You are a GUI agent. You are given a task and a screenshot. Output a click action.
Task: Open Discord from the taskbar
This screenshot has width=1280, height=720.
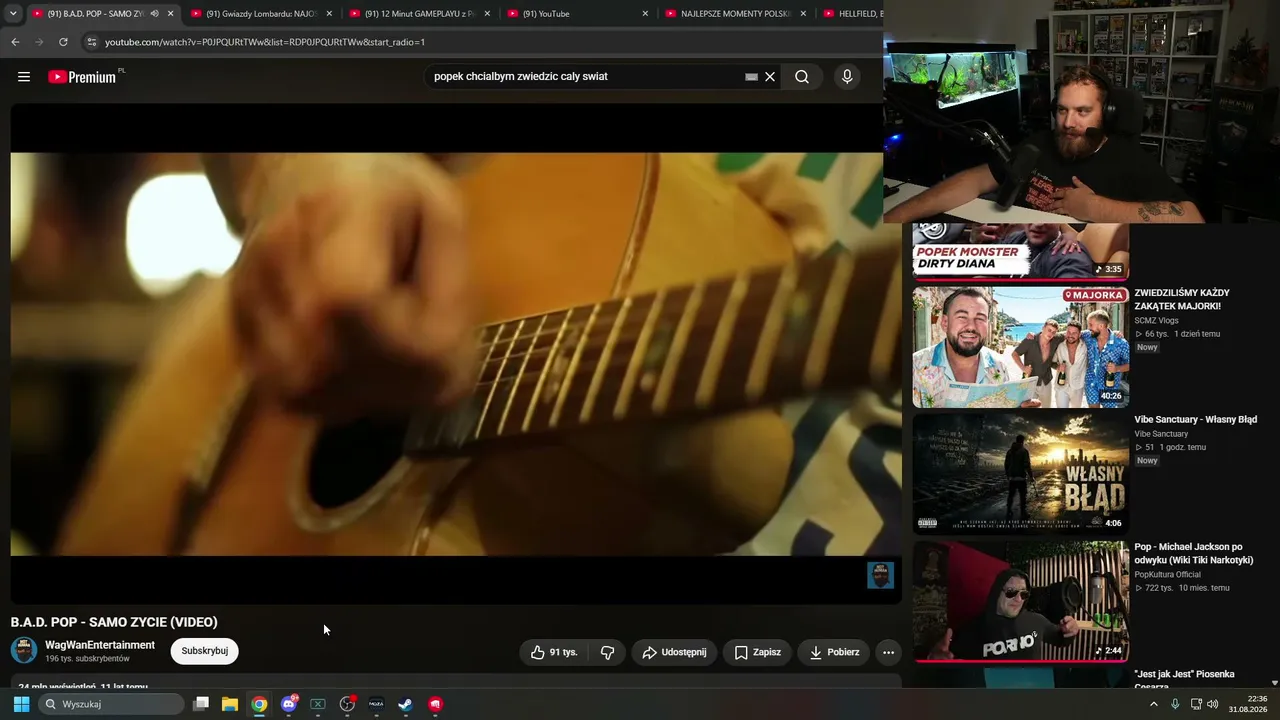tap(289, 704)
